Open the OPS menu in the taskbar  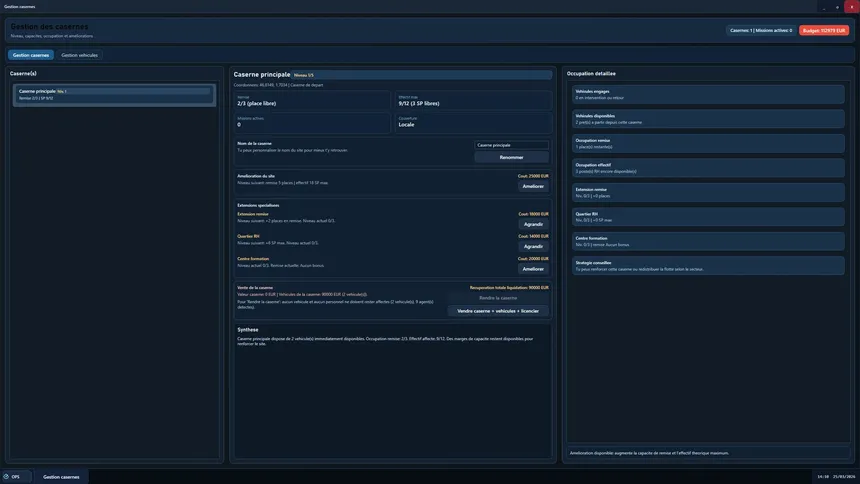pos(12,477)
